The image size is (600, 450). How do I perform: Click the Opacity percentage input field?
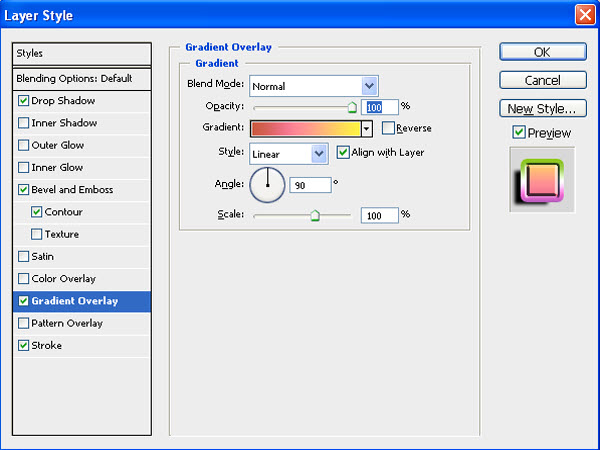coord(380,106)
